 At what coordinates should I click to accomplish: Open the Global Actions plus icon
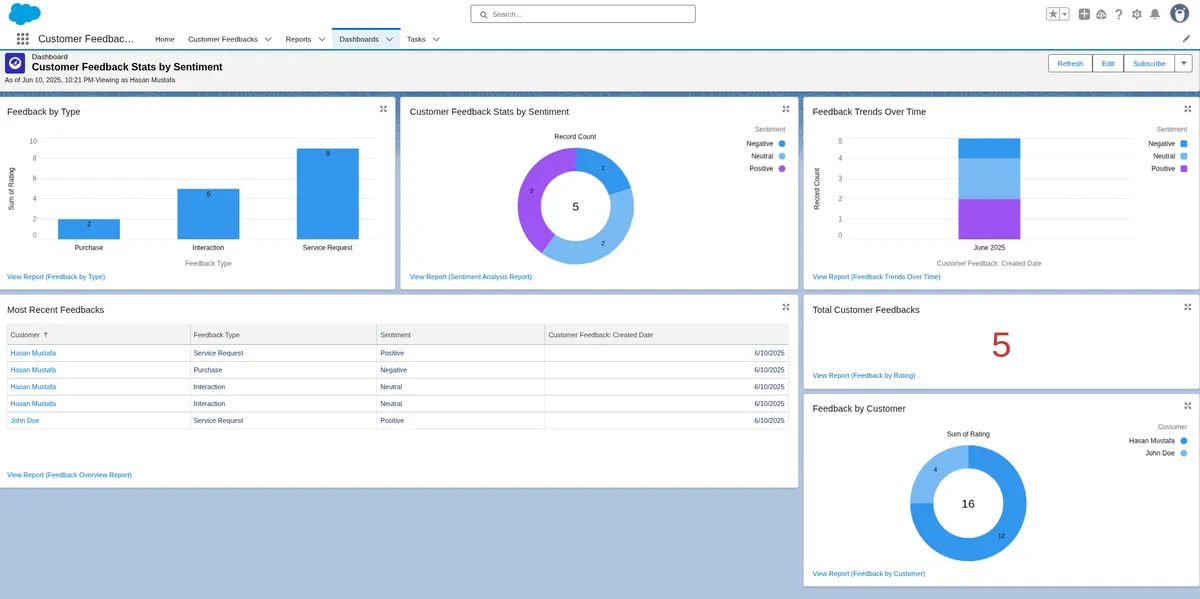(x=1084, y=14)
